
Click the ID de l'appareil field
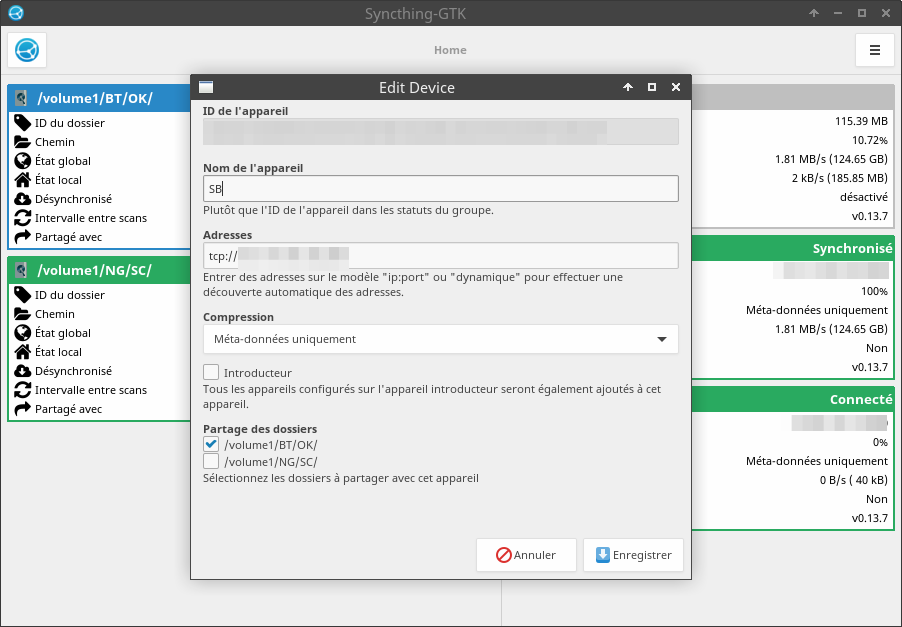pos(441,132)
